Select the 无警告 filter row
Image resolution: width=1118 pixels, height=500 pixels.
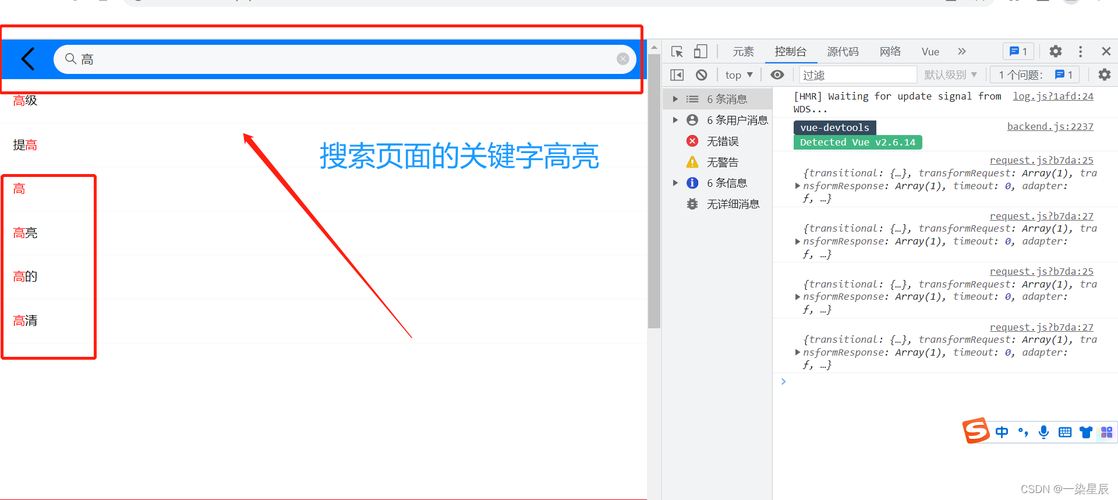click(x=717, y=162)
